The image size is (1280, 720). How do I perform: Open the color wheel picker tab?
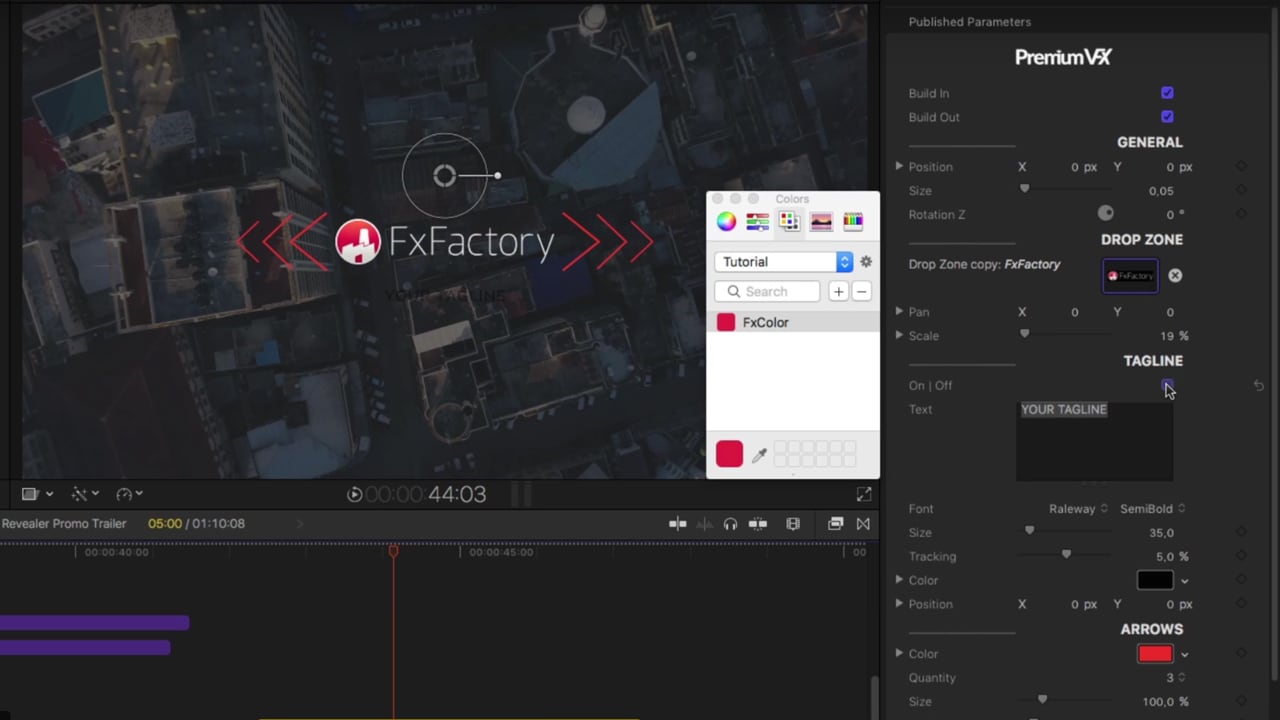point(726,222)
